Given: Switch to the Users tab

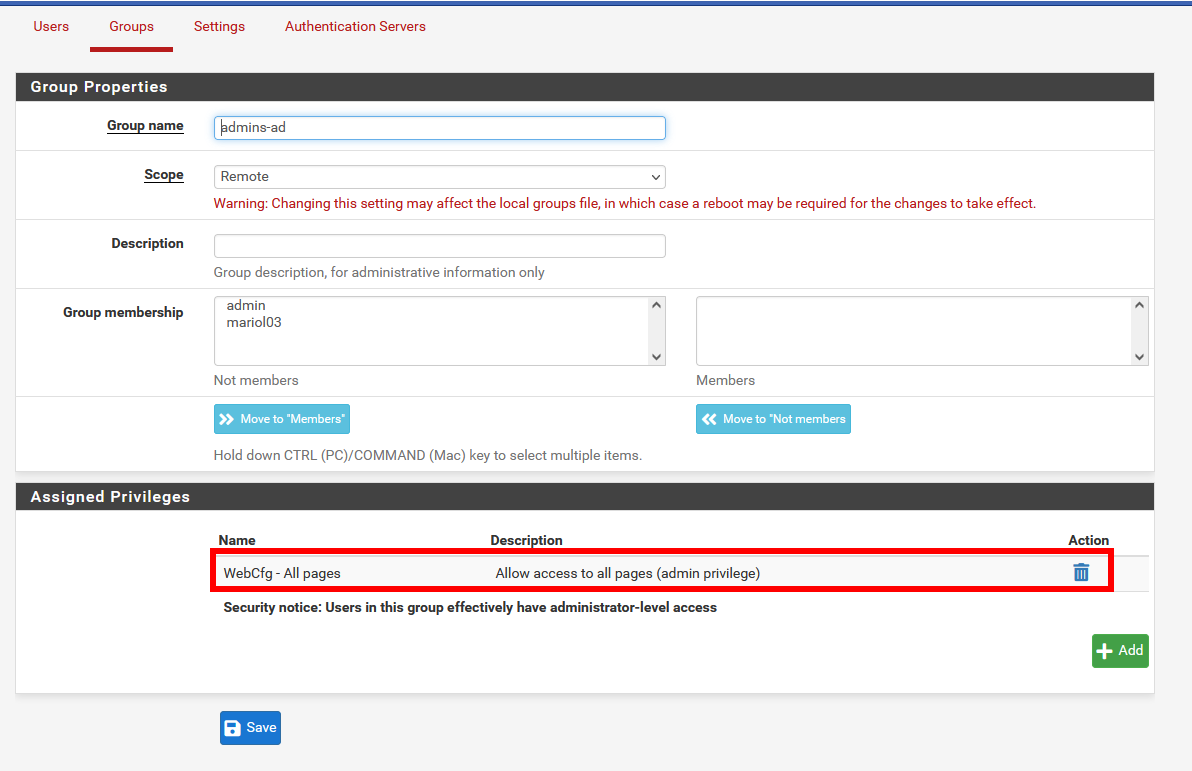Looking at the screenshot, I should 51,27.
